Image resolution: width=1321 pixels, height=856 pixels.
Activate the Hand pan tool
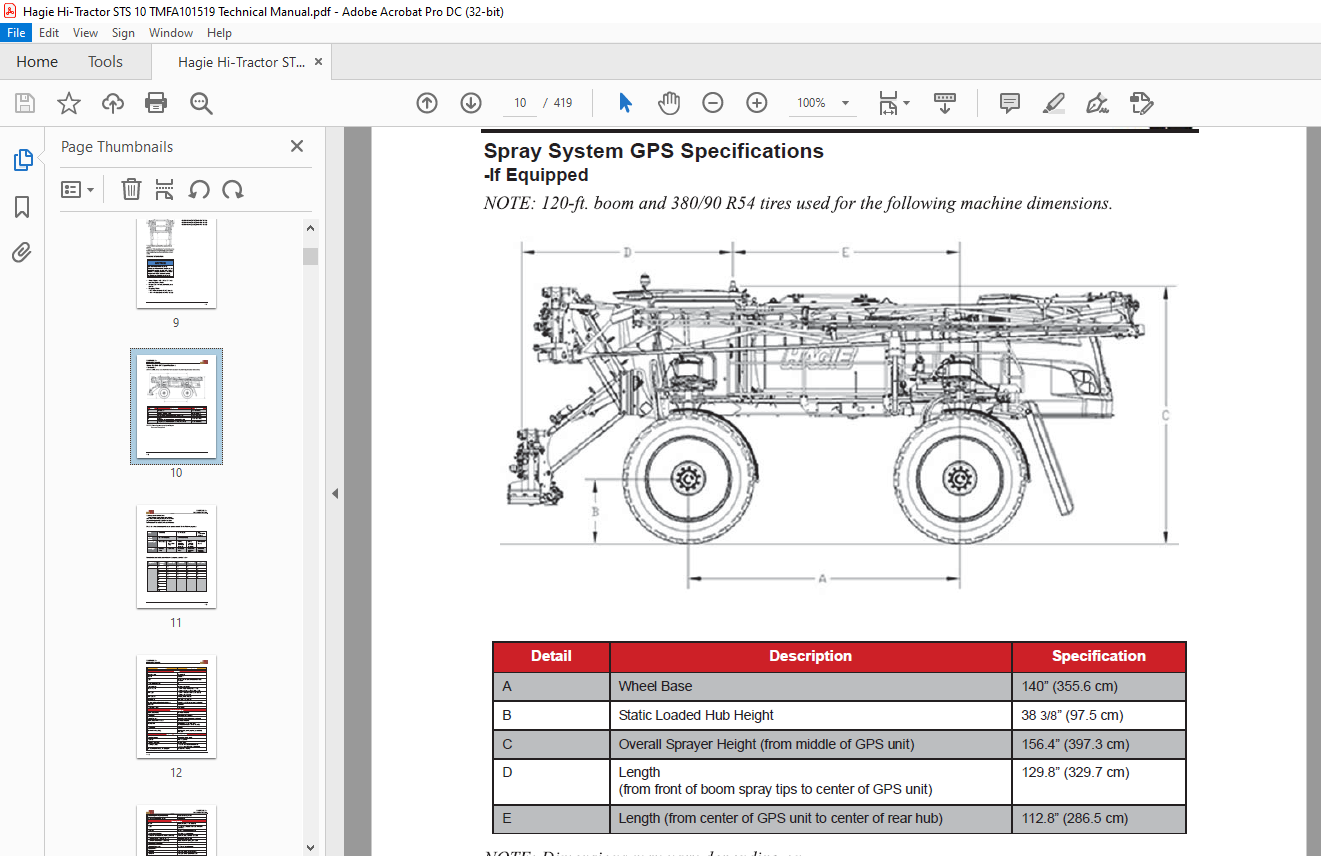pyautogui.click(x=669, y=103)
